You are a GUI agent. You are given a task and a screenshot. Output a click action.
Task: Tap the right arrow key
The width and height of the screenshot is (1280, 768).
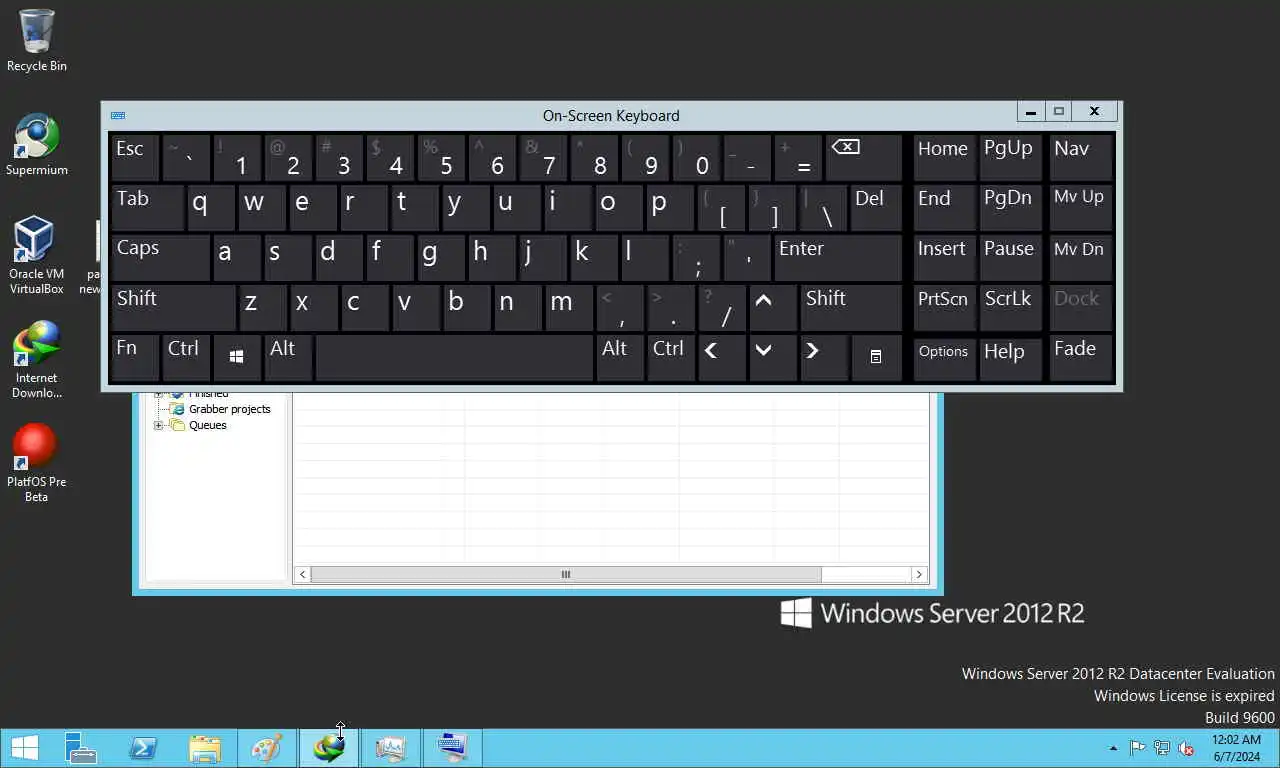[824, 358]
